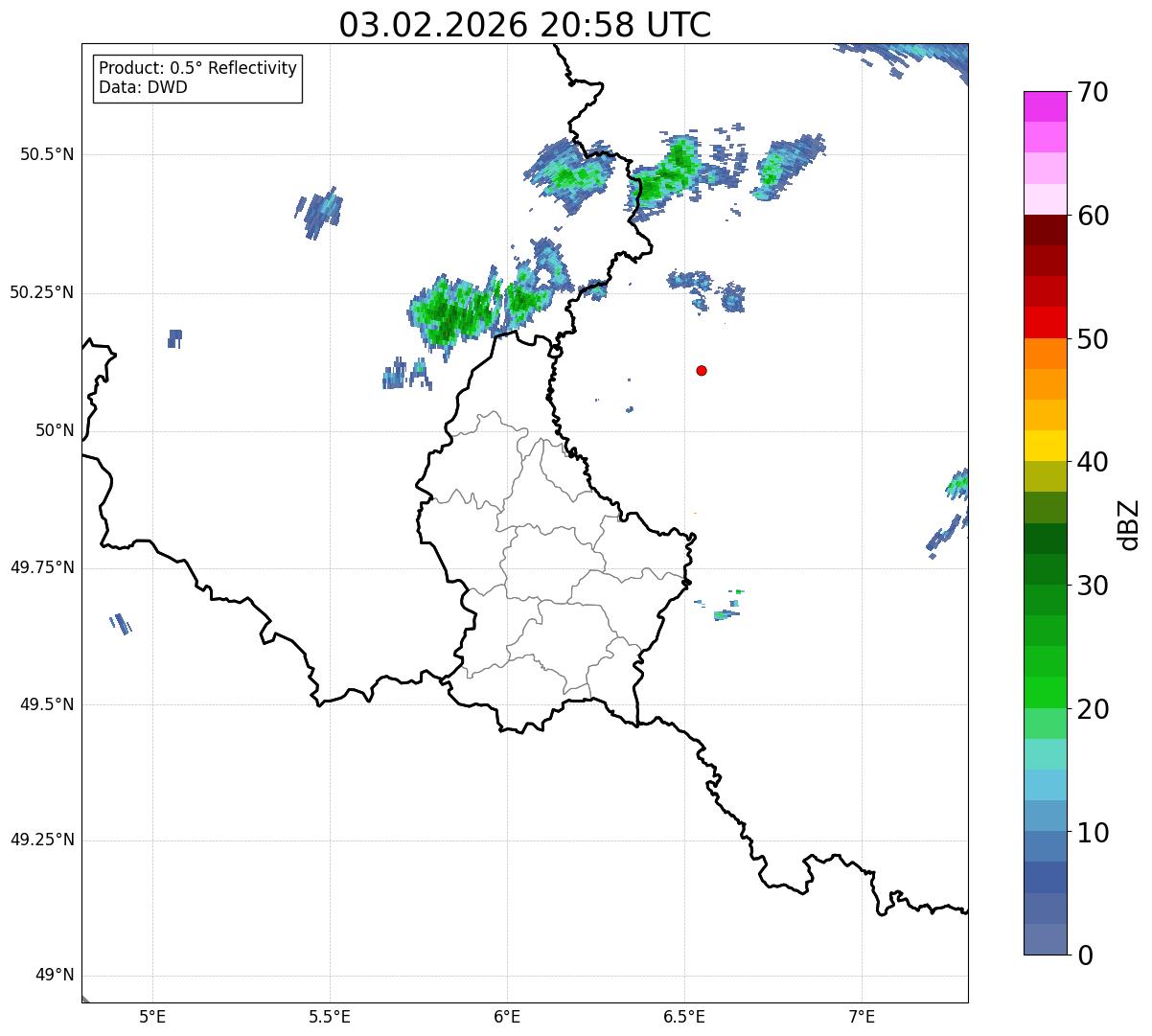Click the orange colorbar swatch below 50
Screen dimensions: 1152x1036
point(1046,354)
